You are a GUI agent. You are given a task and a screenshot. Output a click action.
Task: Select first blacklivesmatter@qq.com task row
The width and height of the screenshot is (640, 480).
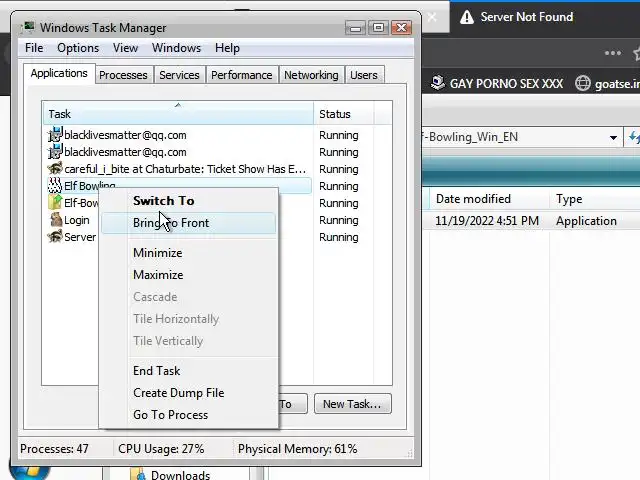pos(178,135)
